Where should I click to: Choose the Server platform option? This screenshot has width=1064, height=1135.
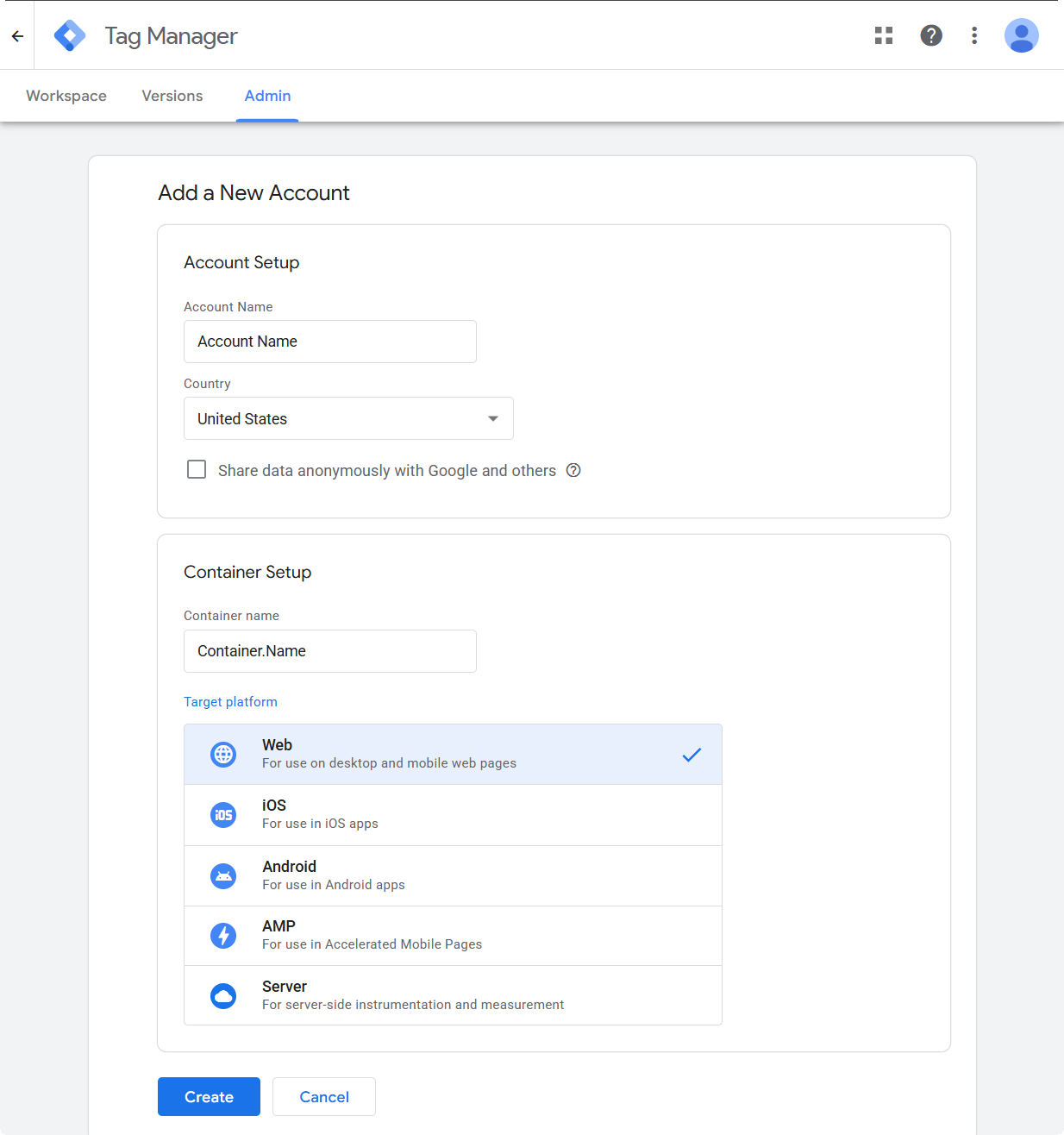tap(453, 995)
